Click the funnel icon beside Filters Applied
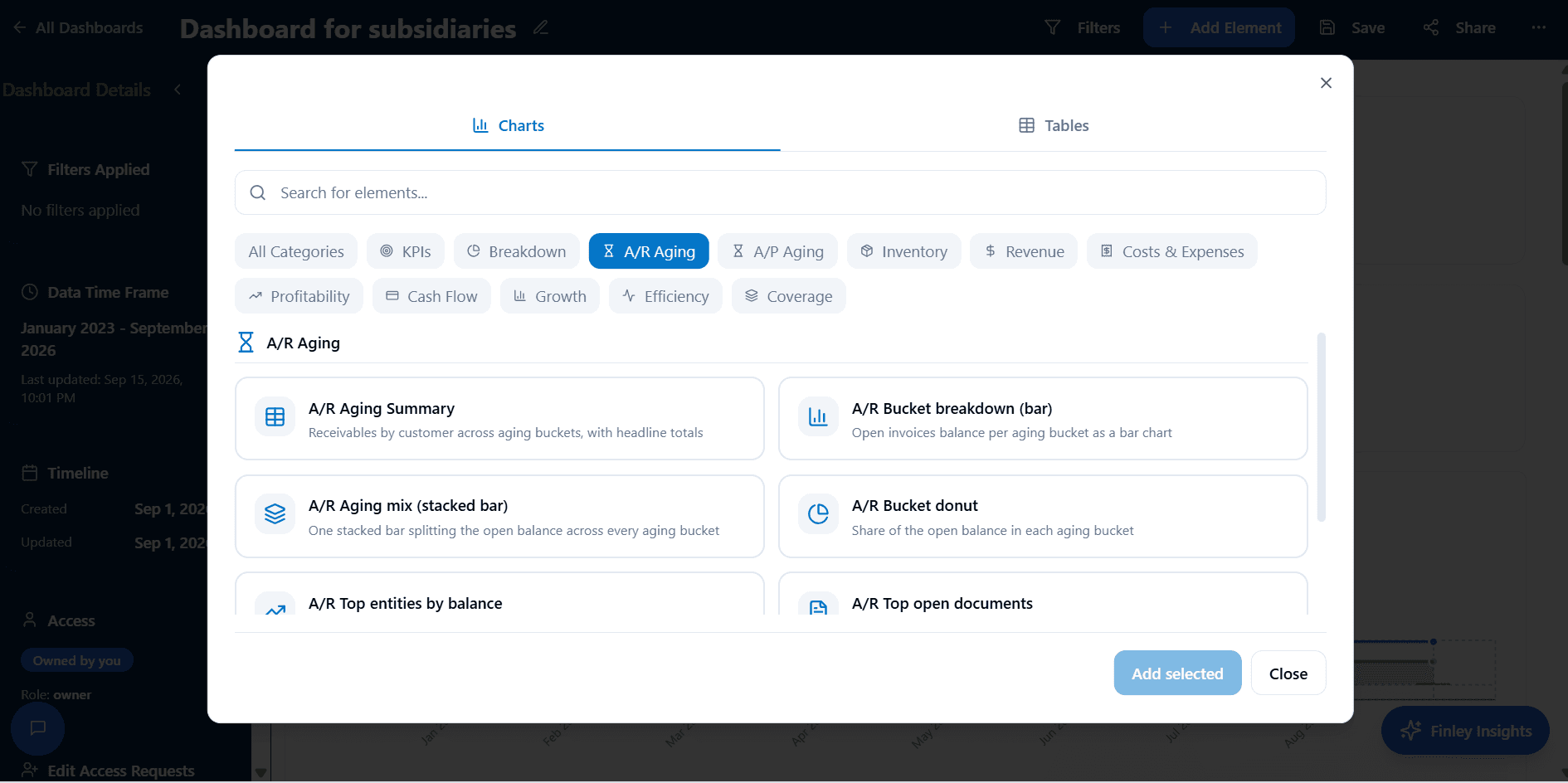The image size is (1568, 783). coord(30,169)
